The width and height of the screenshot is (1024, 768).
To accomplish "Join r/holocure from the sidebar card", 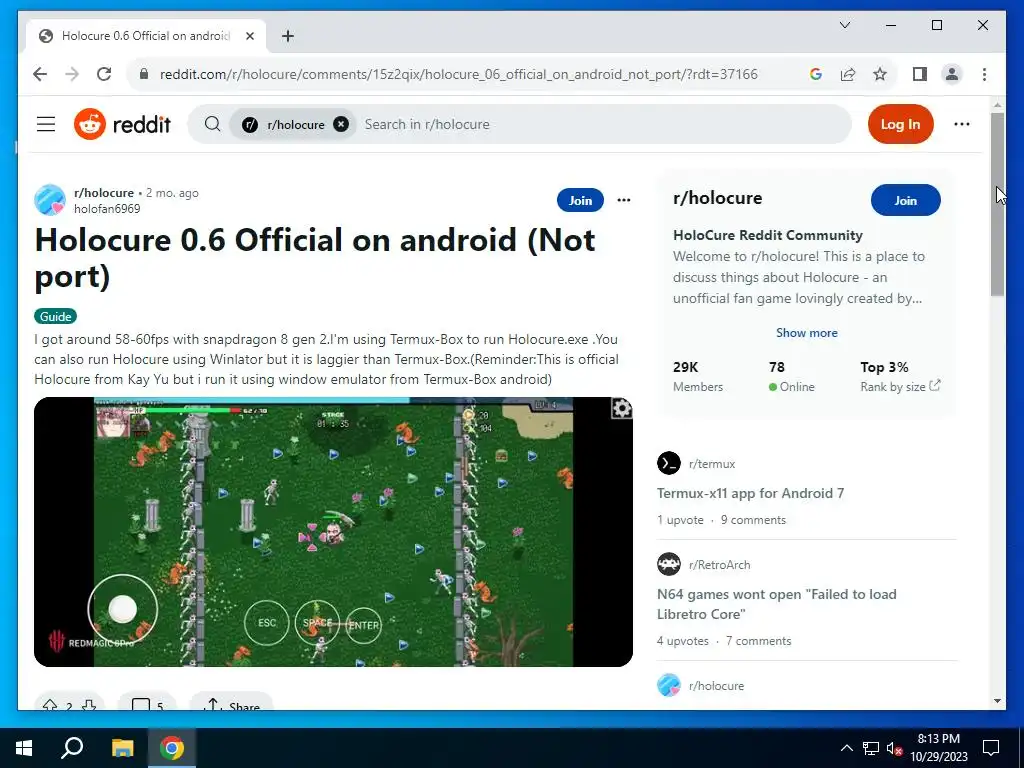I will (905, 200).
